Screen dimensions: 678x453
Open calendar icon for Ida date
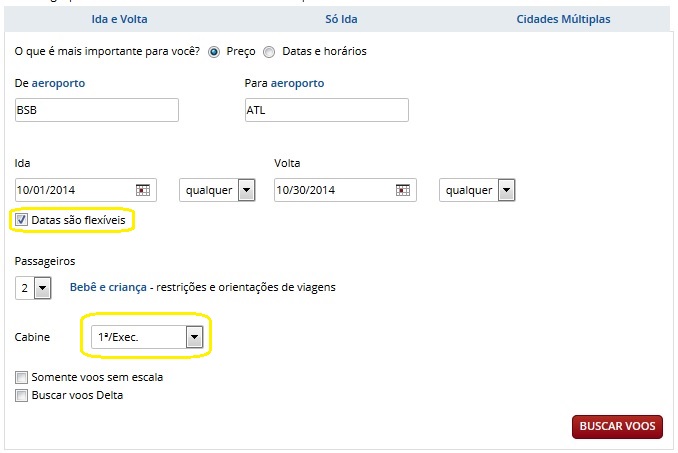pos(142,190)
